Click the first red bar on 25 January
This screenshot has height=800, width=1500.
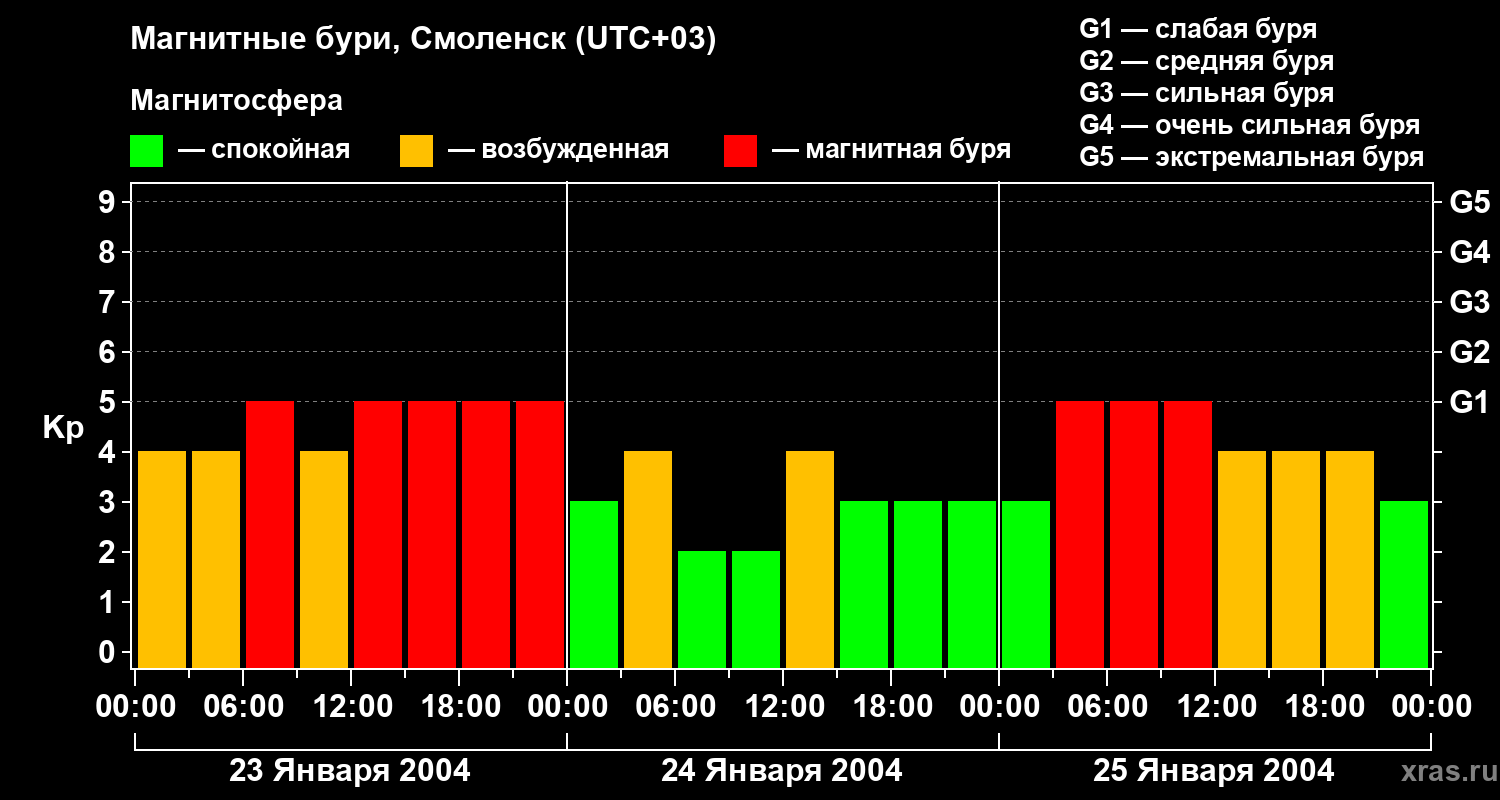(x=1080, y=534)
